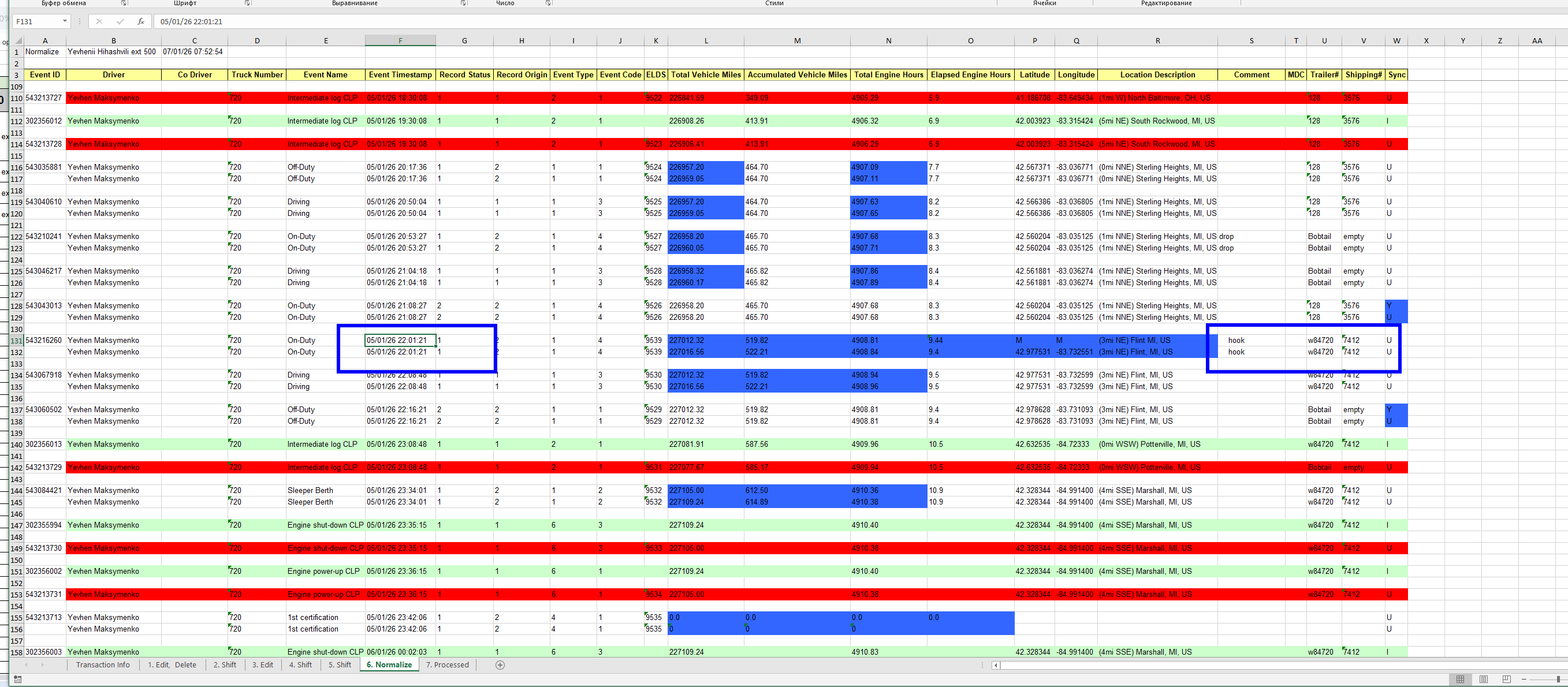Expand Выравнивание group dialog launcher
This screenshot has height=687, width=1568.
pyautogui.click(x=463, y=3)
